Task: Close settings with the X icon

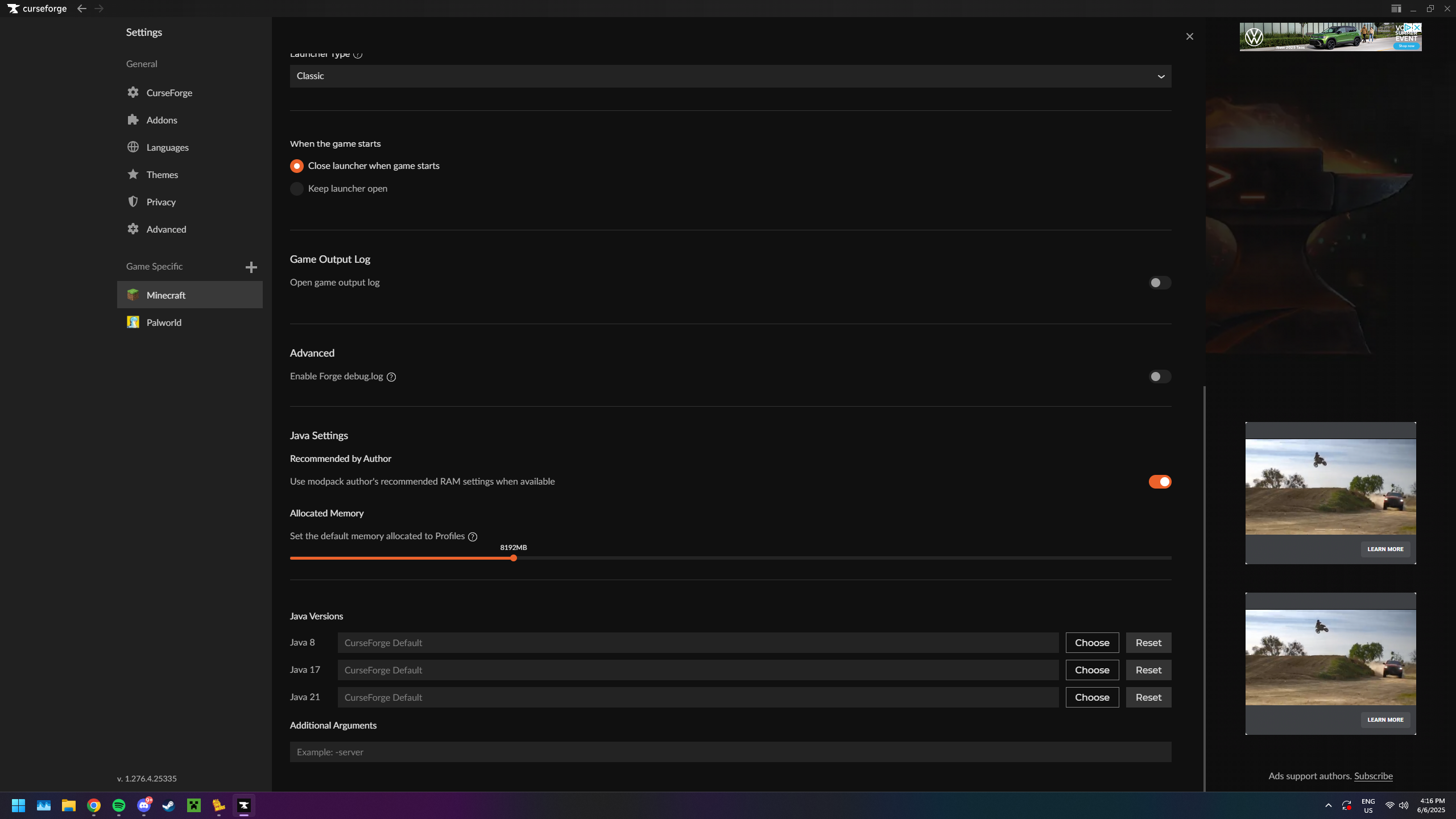Action: [x=1189, y=36]
